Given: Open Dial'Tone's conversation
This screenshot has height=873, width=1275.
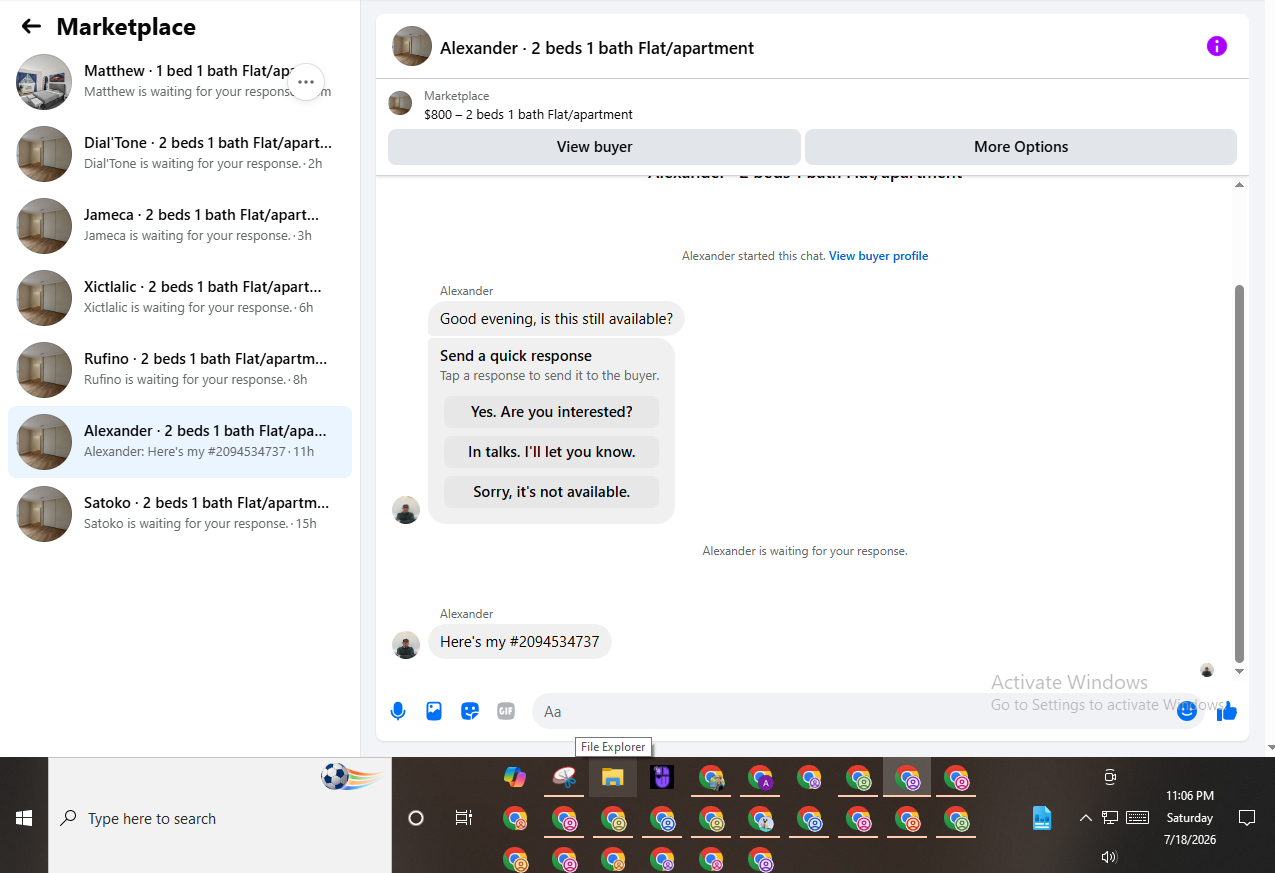Looking at the screenshot, I should tap(180, 154).
